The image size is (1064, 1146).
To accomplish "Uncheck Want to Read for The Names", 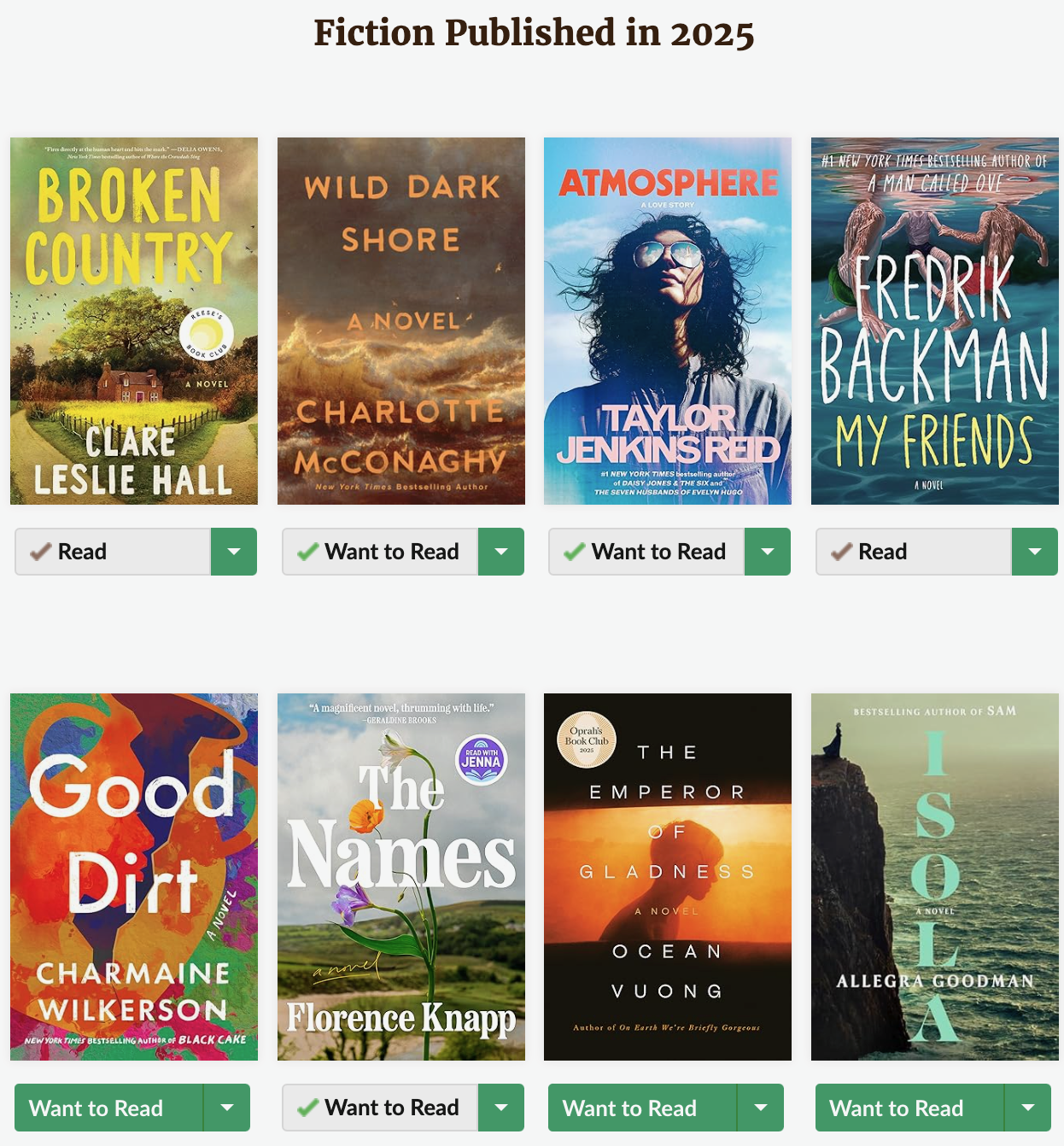I will pos(380,1108).
